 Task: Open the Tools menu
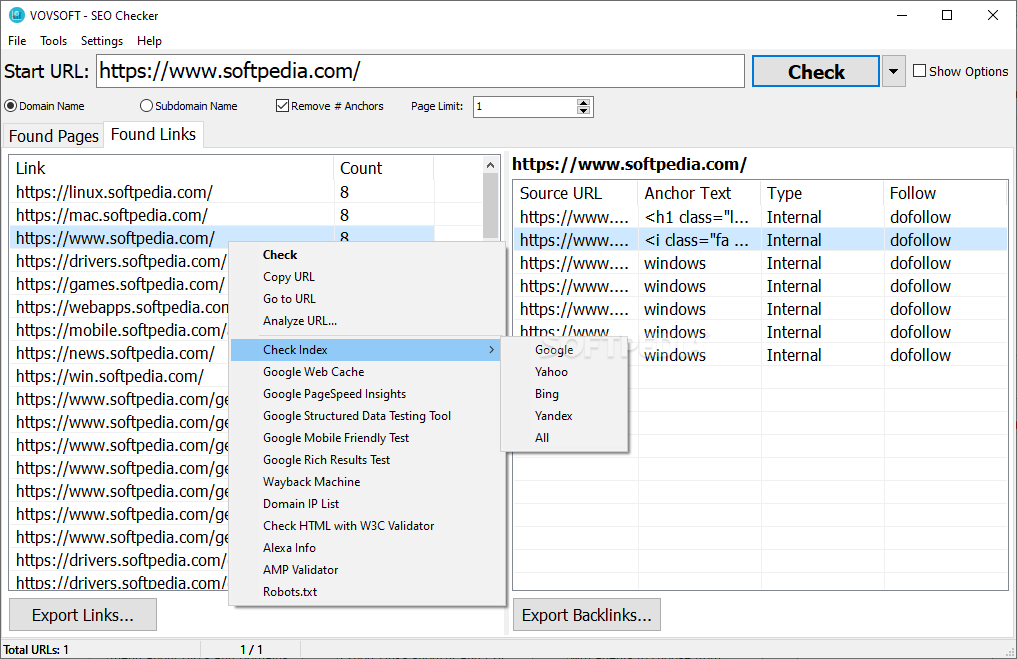point(53,41)
